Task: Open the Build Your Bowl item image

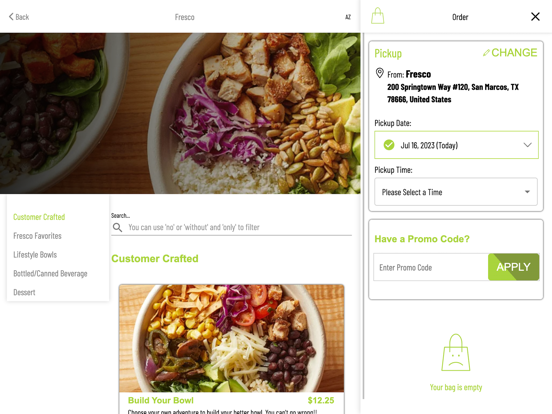Action: pos(231,338)
